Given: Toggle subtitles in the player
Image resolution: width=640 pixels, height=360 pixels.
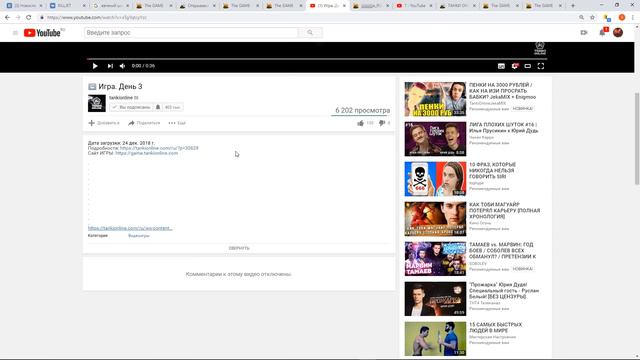Looking at the screenshot, I should point(501,66).
